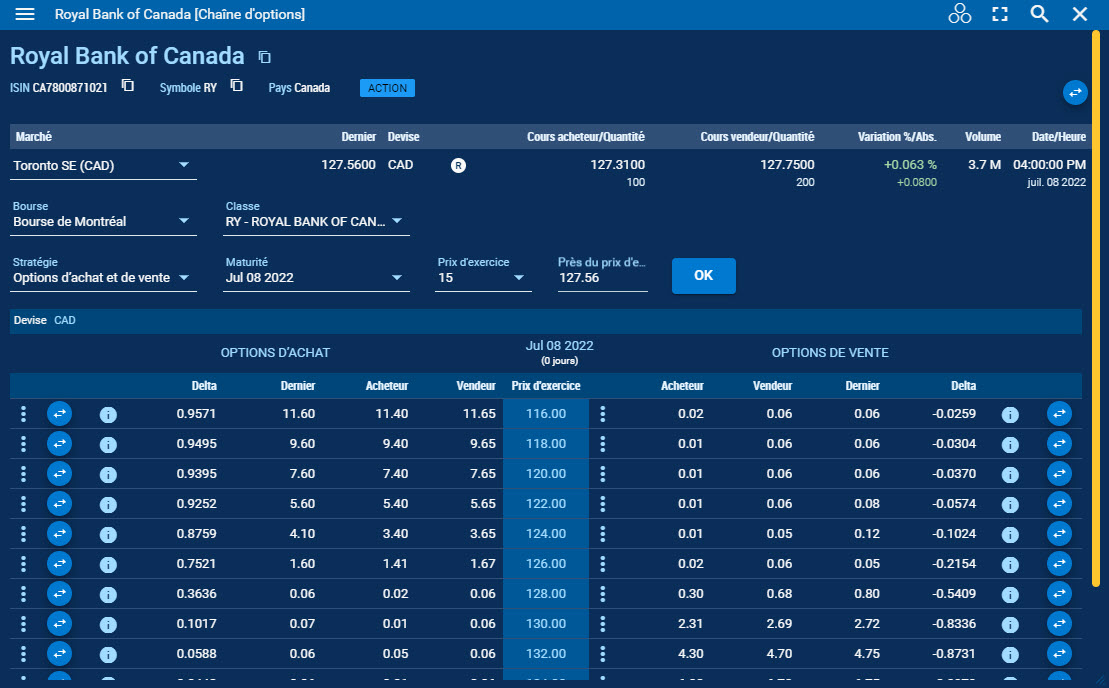Screen dimensions: 1109x688
Task: Expand the Bourse de Montréal dropdown
Action: point(184,221)
